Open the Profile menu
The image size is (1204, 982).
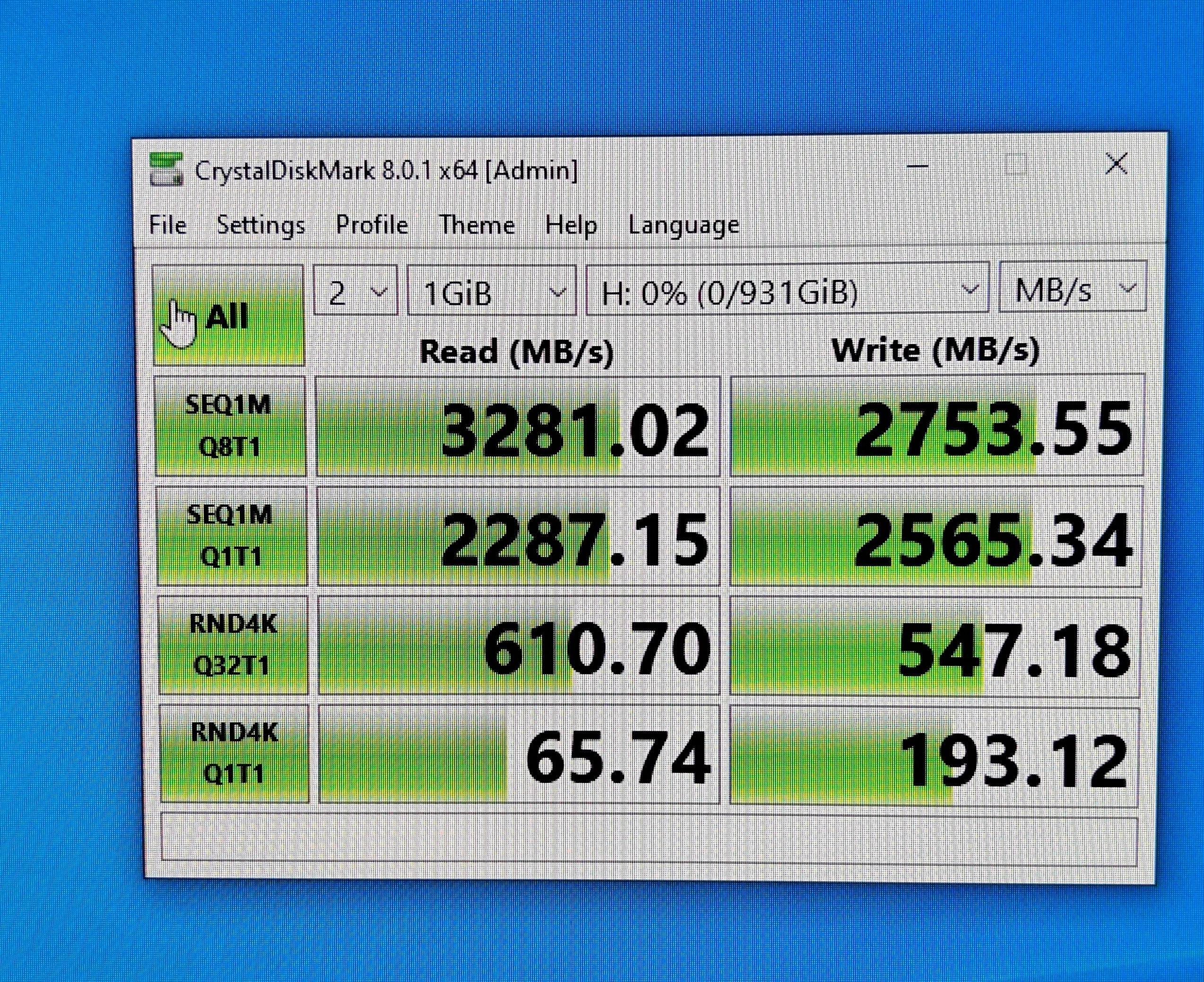(x=372, y=225)
